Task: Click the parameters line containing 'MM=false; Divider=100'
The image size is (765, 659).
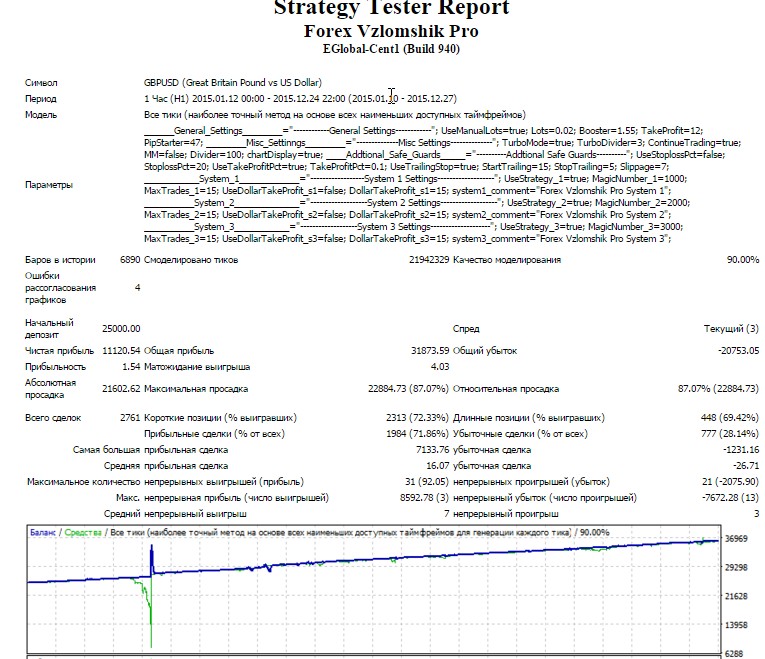Action: coord(435,155)
